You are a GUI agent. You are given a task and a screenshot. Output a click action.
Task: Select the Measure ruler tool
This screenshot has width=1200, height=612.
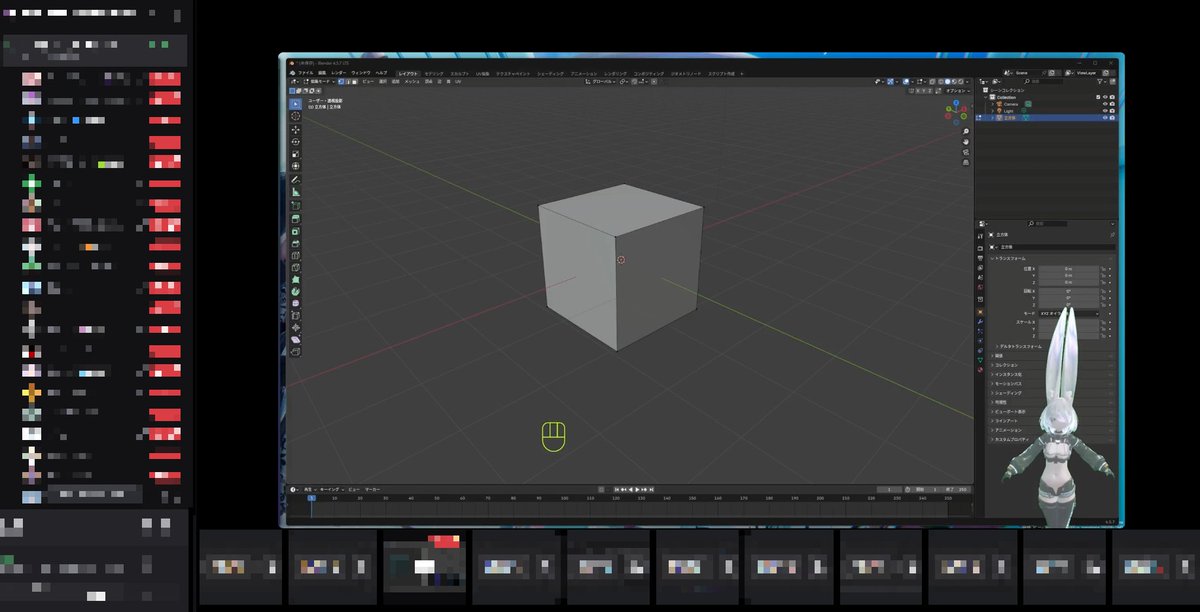pyautogui.click(x=295, y=192)
